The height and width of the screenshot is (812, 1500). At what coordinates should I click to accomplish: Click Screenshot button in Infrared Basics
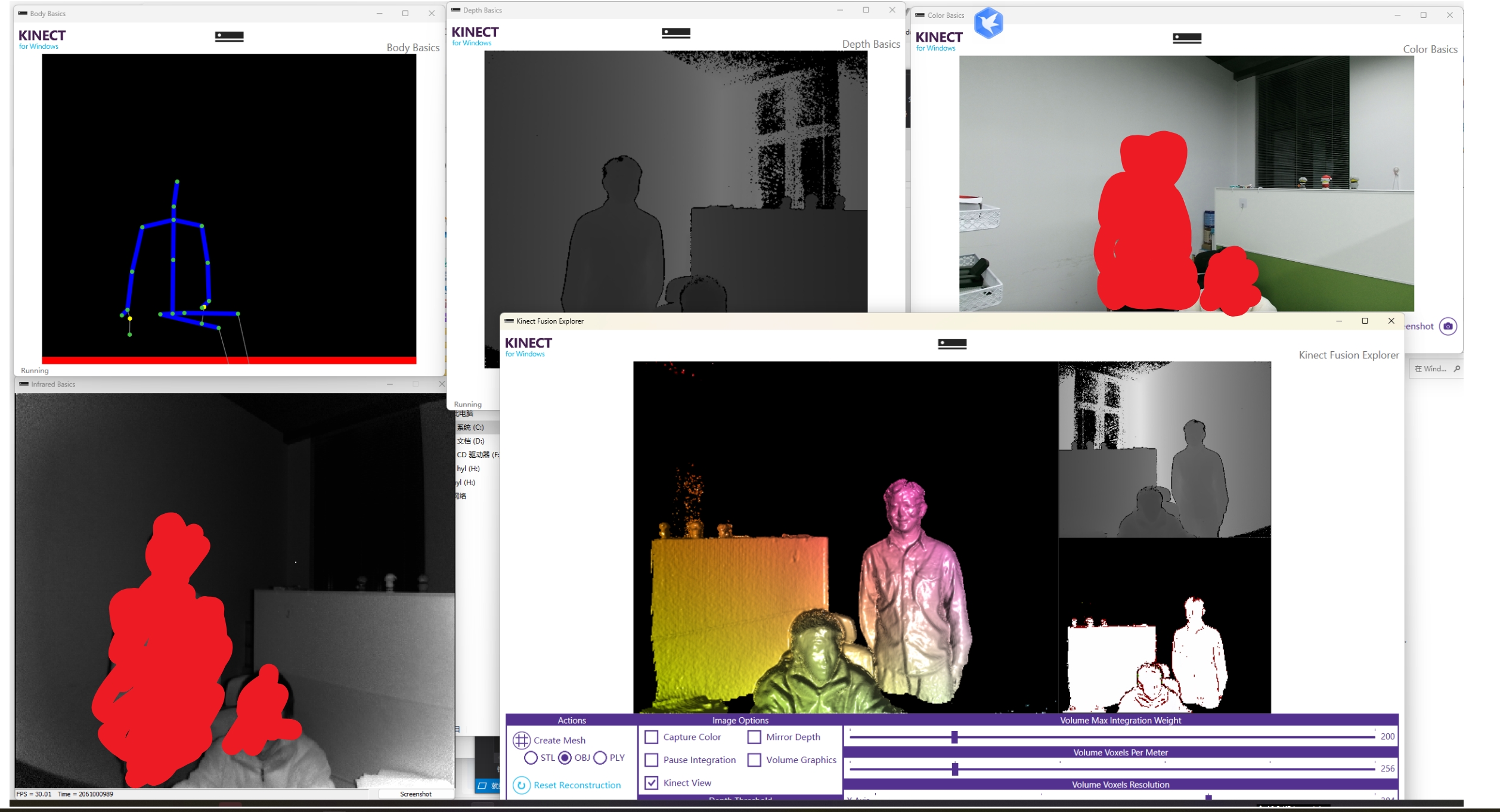(x=416, y=794)
